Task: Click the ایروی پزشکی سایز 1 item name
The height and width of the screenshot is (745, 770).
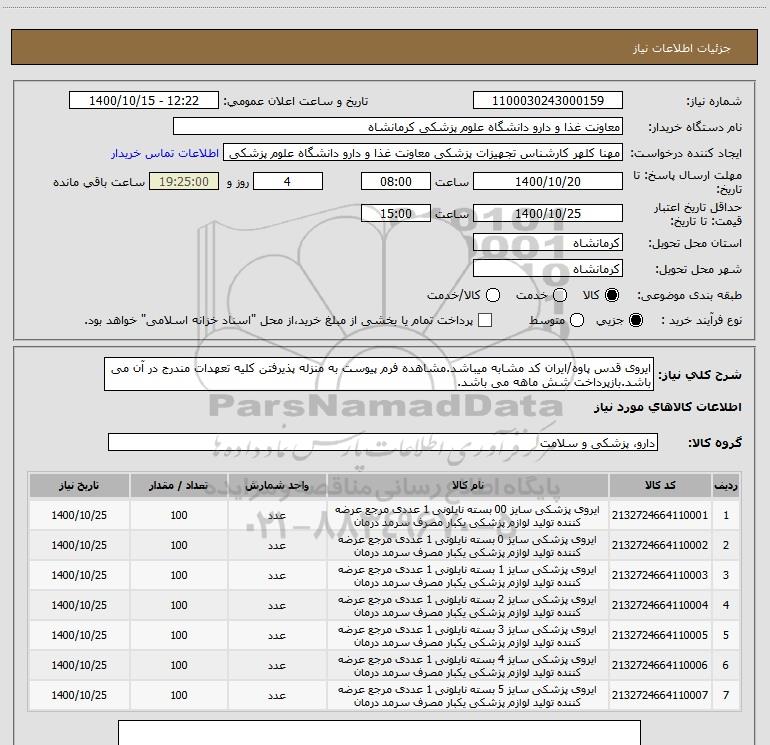Action: click(x=467, y=576)
